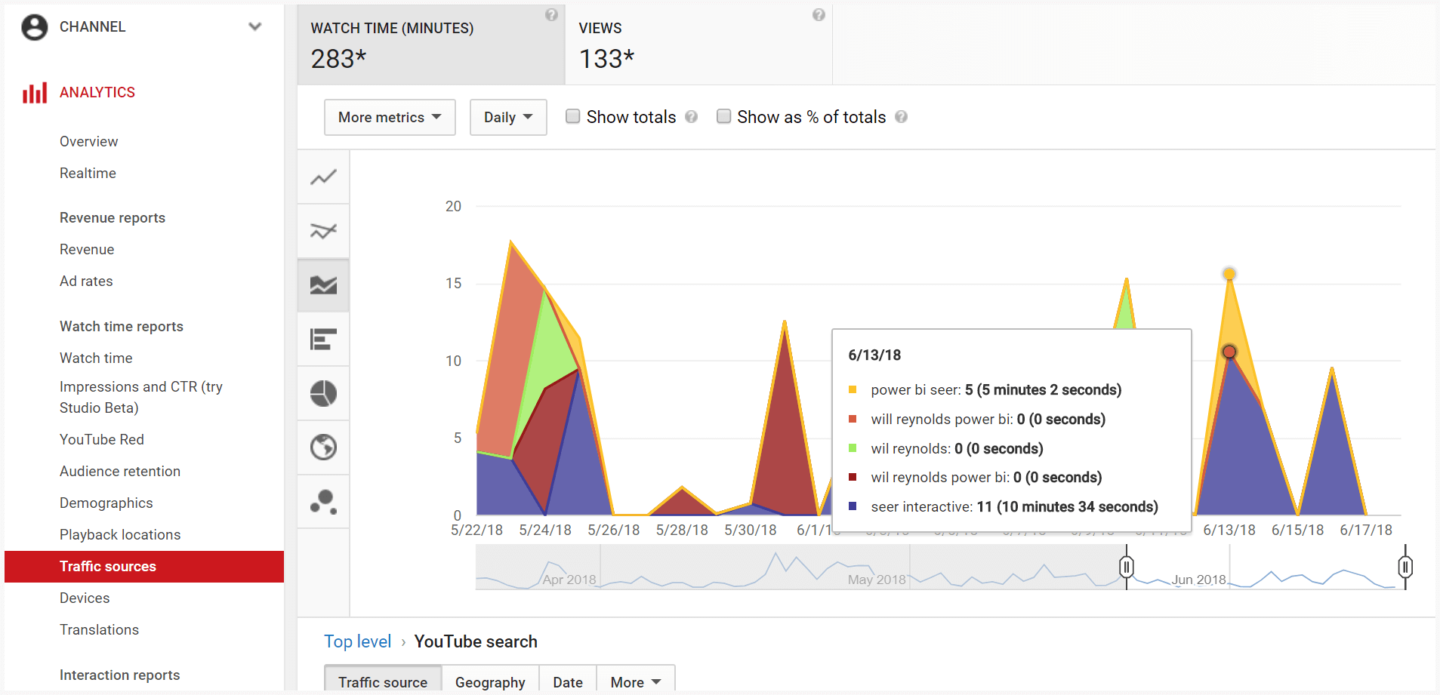Open the Date tab
The width and height of the screenshot is (1440, 695).
coord(567,681)
